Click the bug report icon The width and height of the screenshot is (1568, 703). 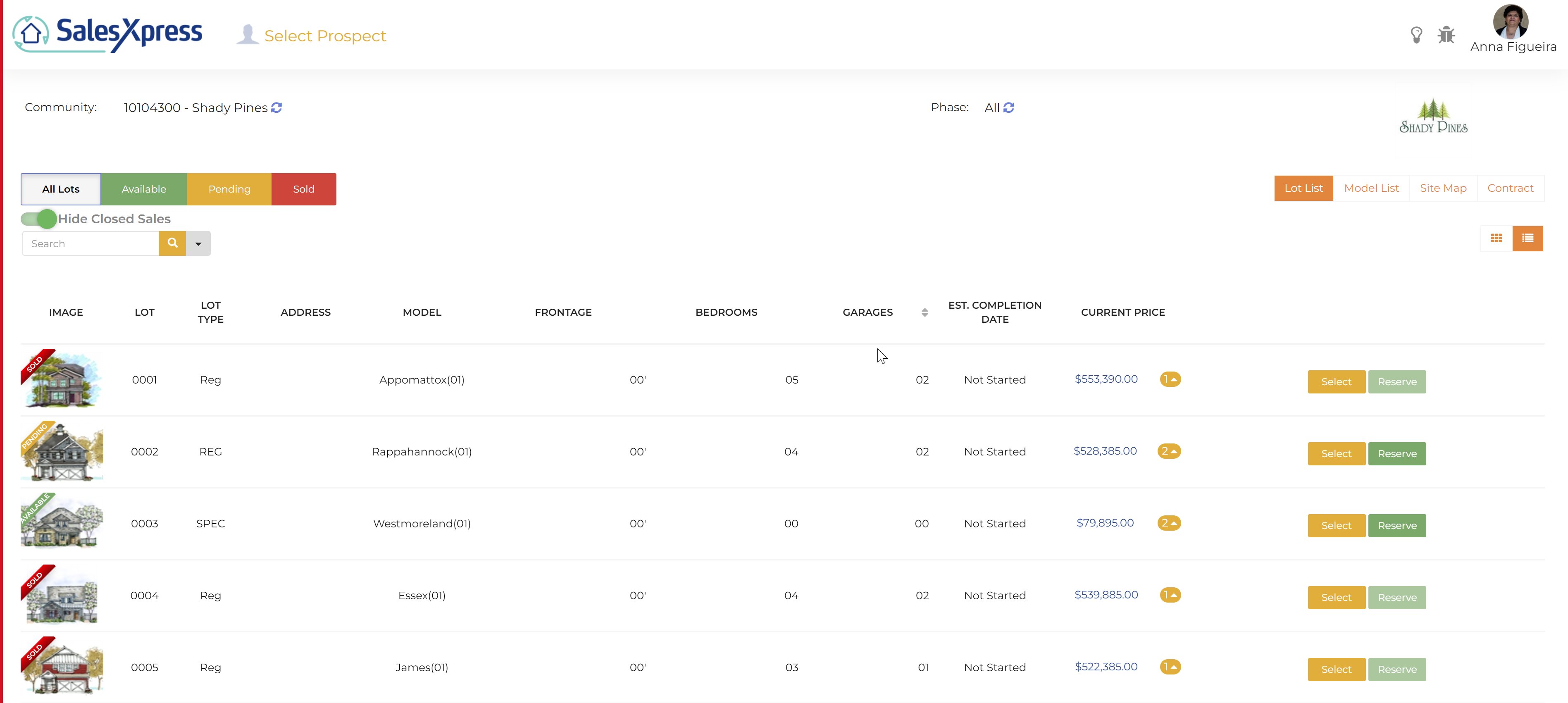1446,35
